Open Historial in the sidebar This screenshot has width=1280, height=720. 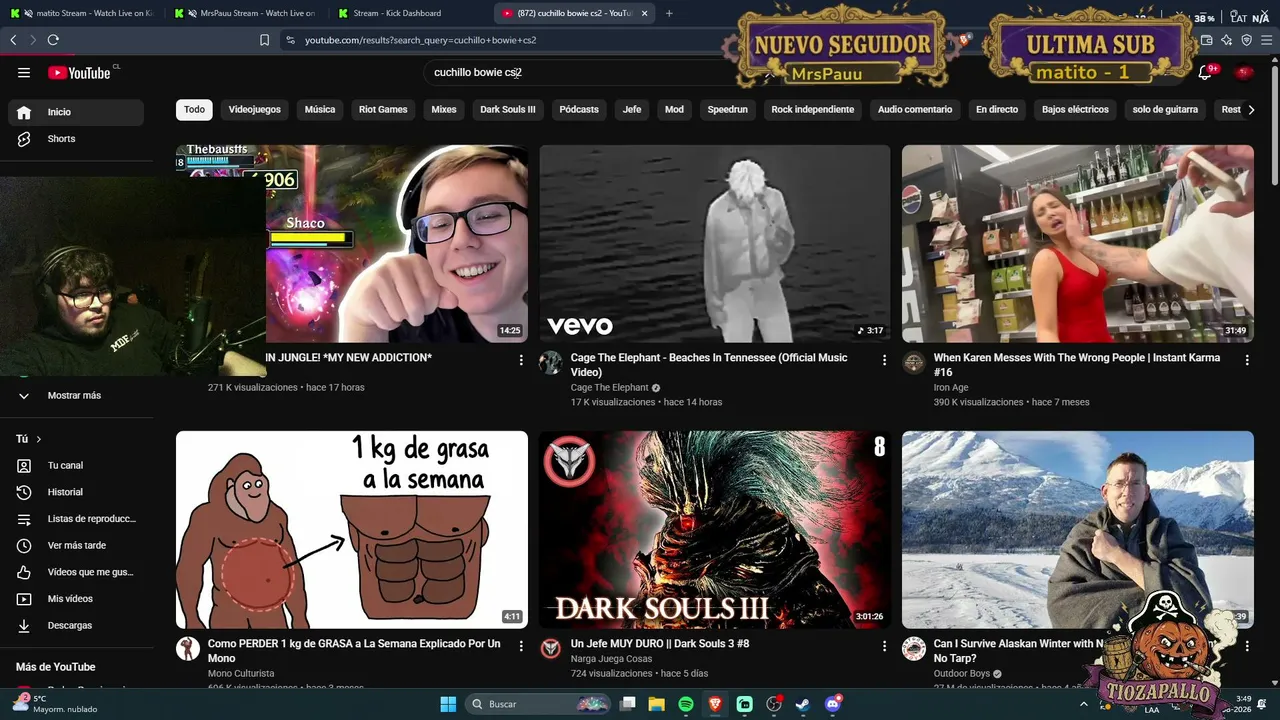[76, 492]
